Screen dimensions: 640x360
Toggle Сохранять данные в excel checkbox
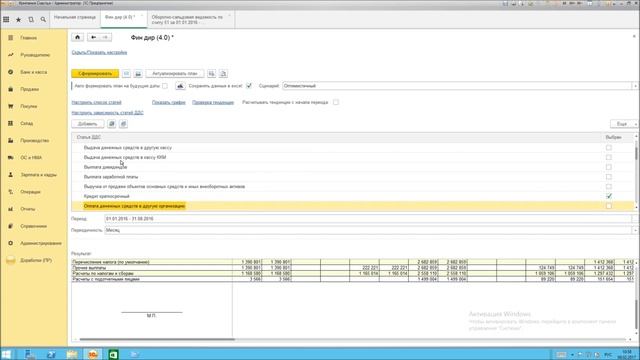pos(249,86)
